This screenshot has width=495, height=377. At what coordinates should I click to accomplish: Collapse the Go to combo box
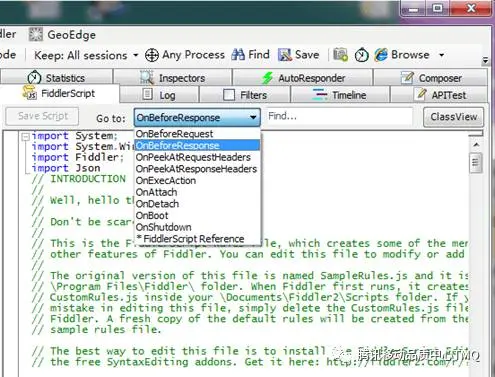point(253,117)
